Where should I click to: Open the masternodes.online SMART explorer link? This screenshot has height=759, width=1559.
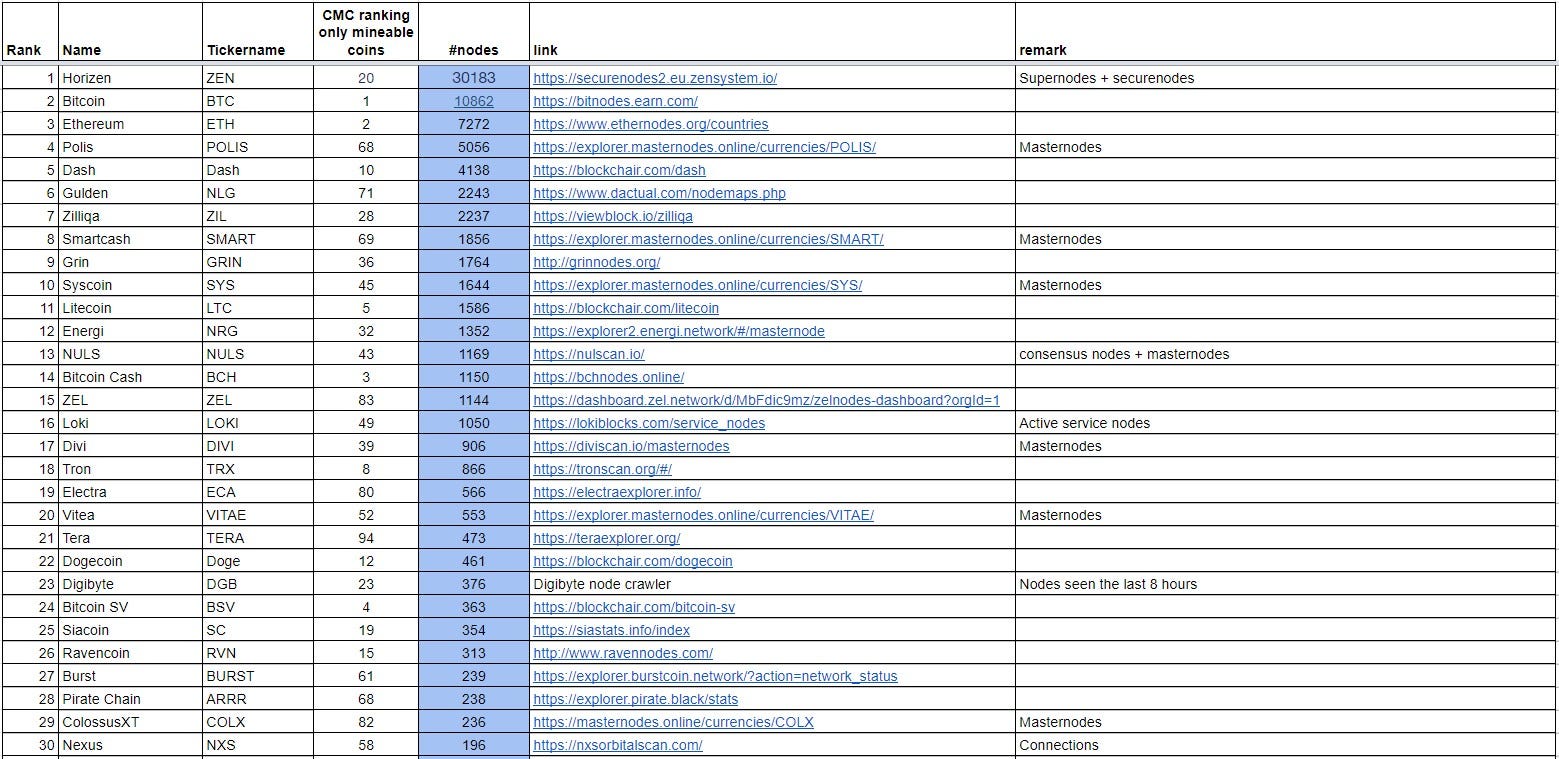pos(708,239)
